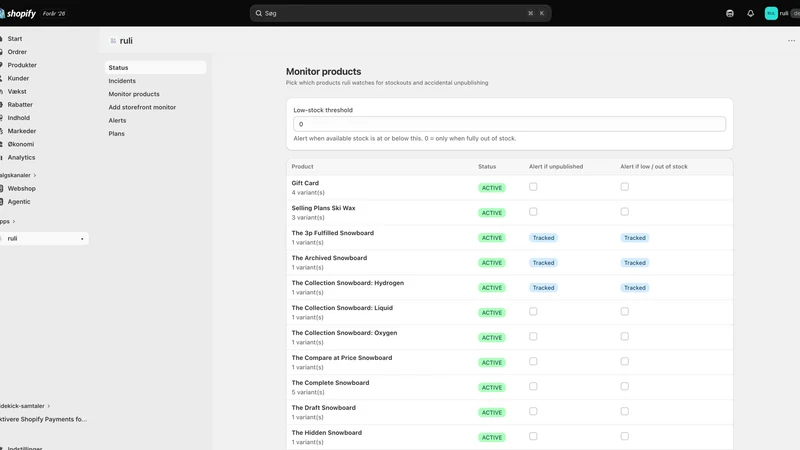Select ruli app in sidebar

point(43,239)
